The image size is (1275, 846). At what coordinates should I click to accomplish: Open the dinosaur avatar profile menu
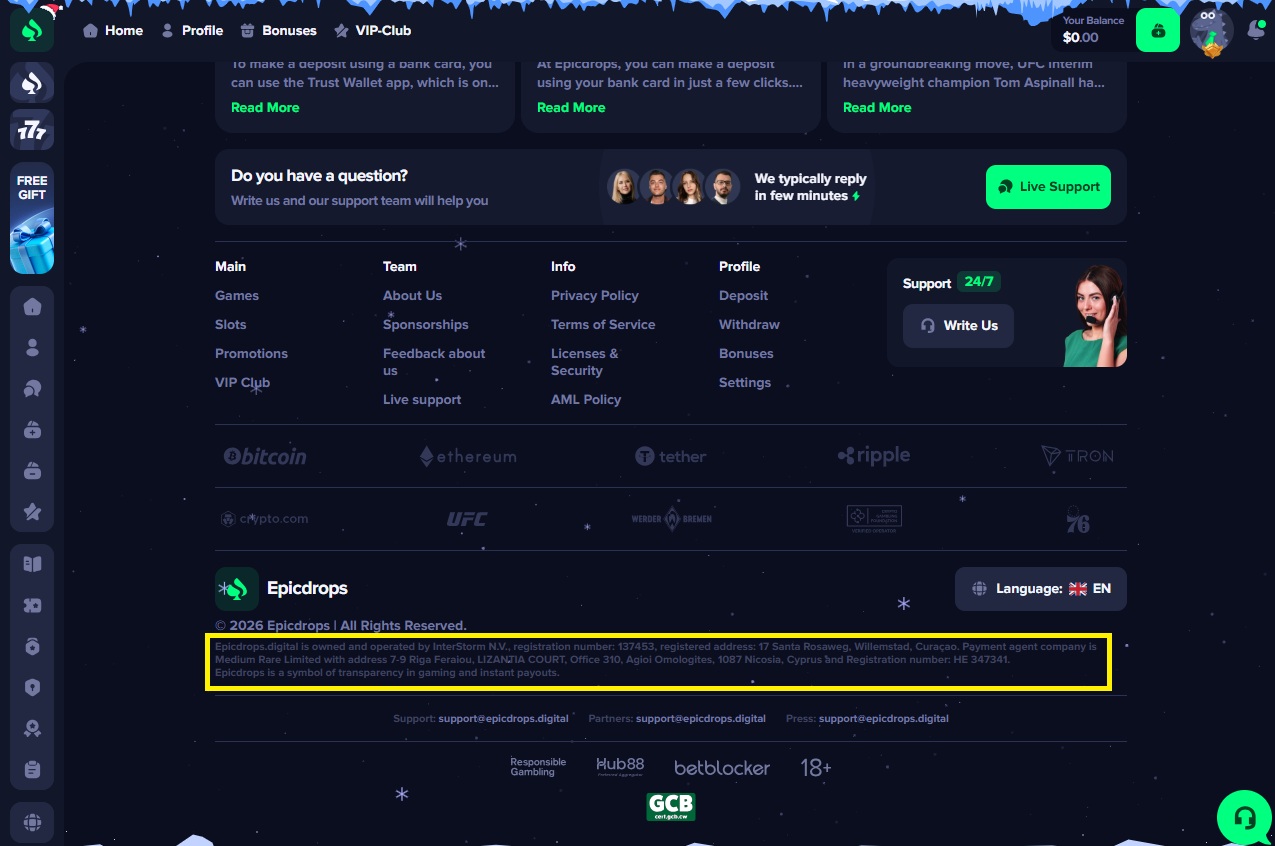(1211, 31)
